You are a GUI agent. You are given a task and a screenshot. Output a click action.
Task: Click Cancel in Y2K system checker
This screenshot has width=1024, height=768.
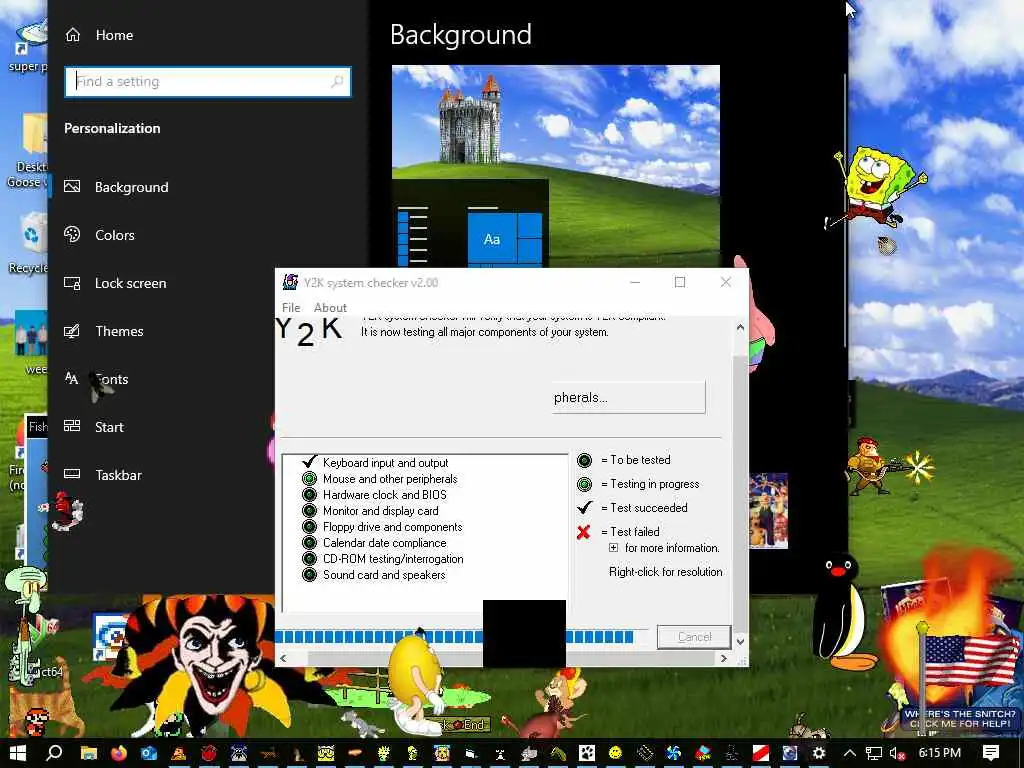pos(694,637)
